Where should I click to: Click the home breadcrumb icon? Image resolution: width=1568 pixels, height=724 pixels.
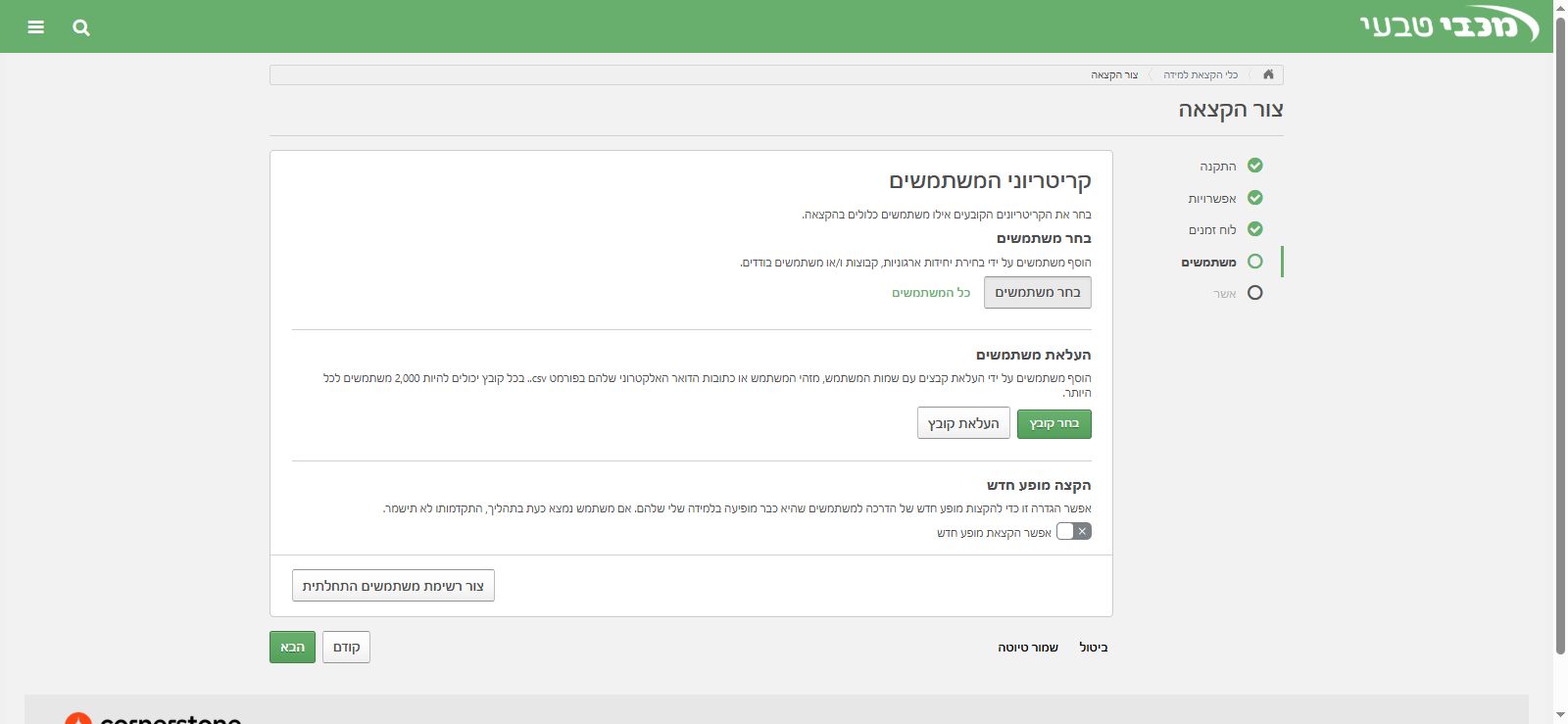[x=1268, y=74]
